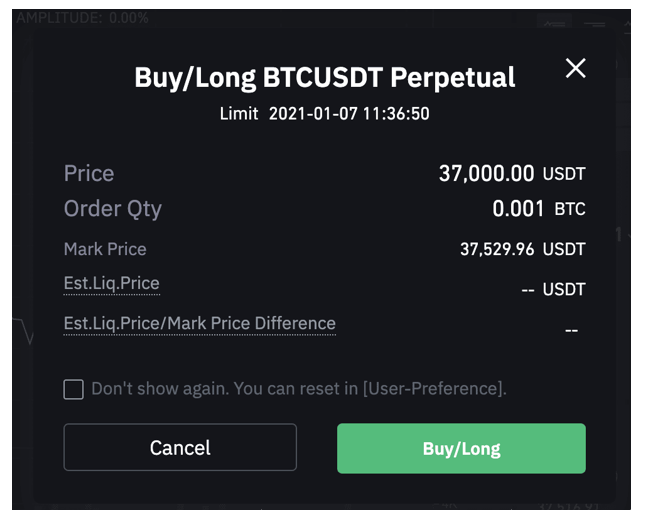
Task: Click the BTC unit beside order quantity
Action: click(x=569, y=210)
